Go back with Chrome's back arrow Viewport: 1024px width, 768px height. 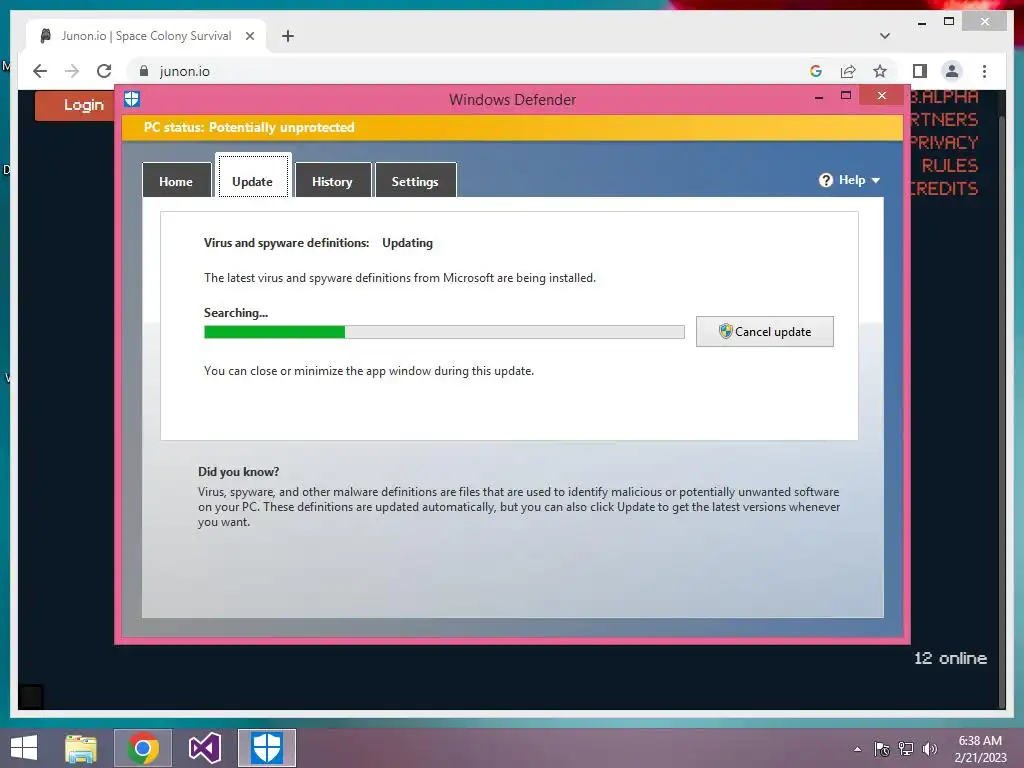pyautogui.click(x=40, y=71)
